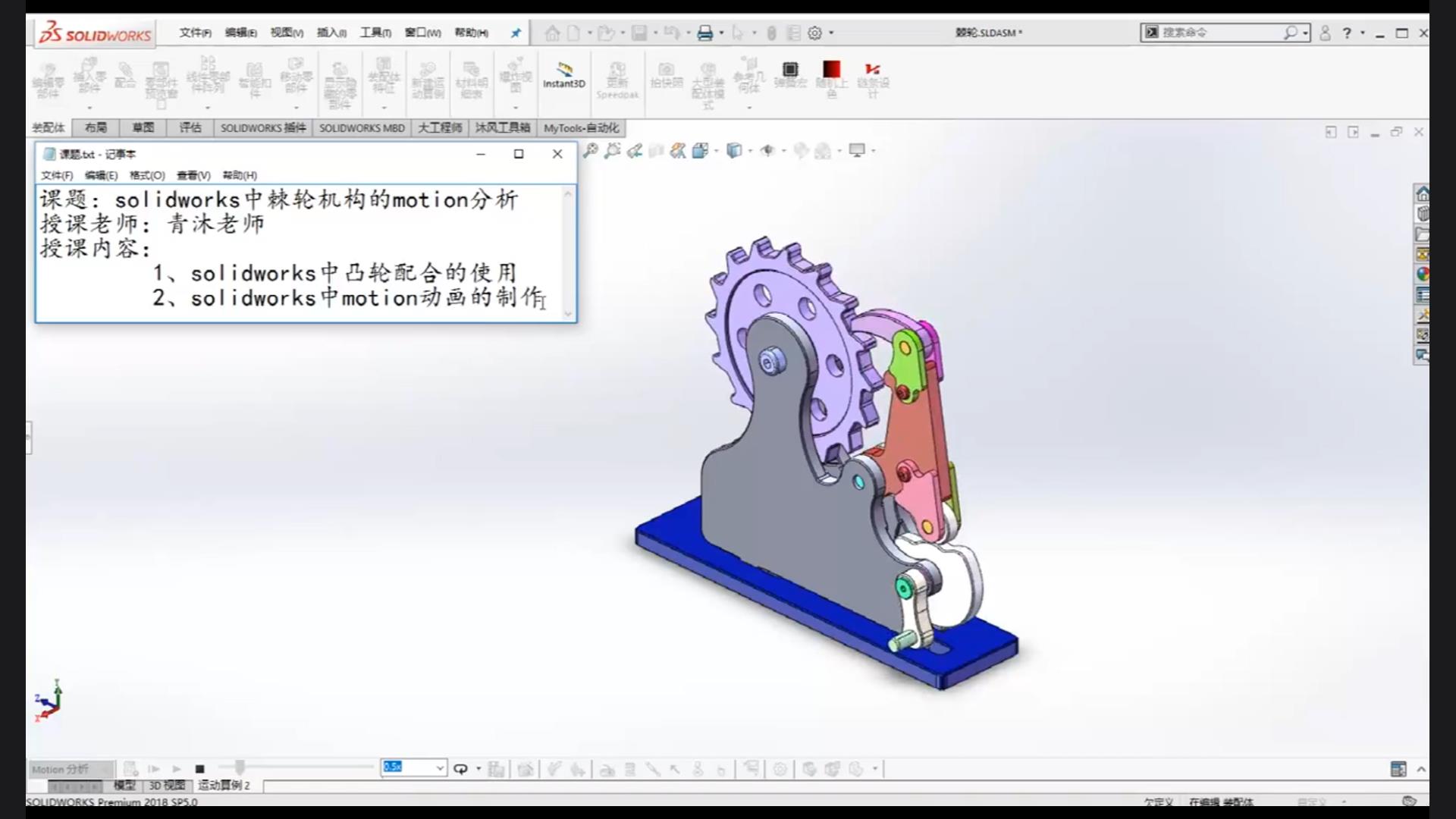Click the View Orientation cube icon
The height and width of the screenshot is (819, 1456).
click(700, 151)
